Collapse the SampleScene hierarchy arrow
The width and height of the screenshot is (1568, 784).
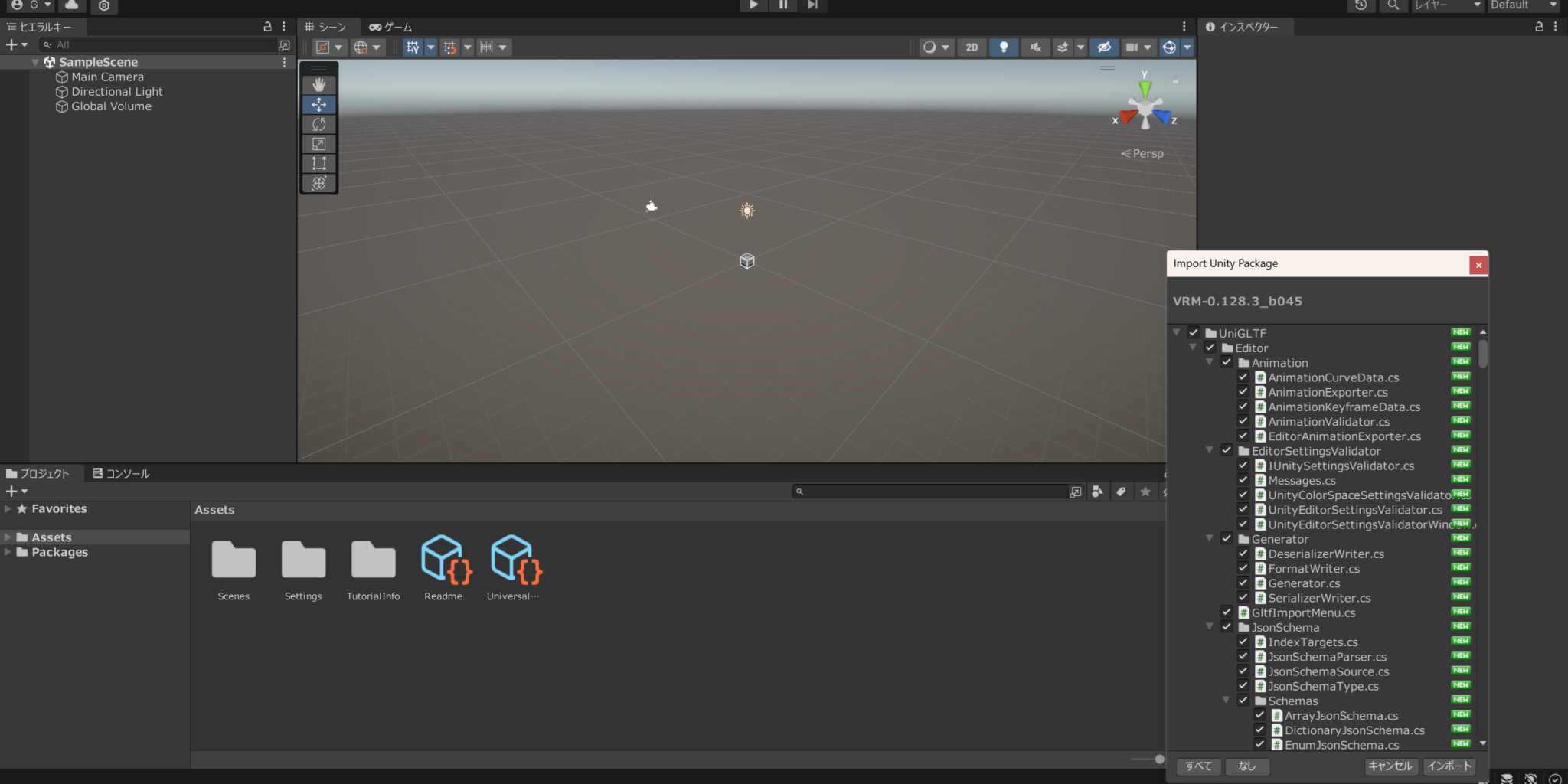tap(35, 62)
